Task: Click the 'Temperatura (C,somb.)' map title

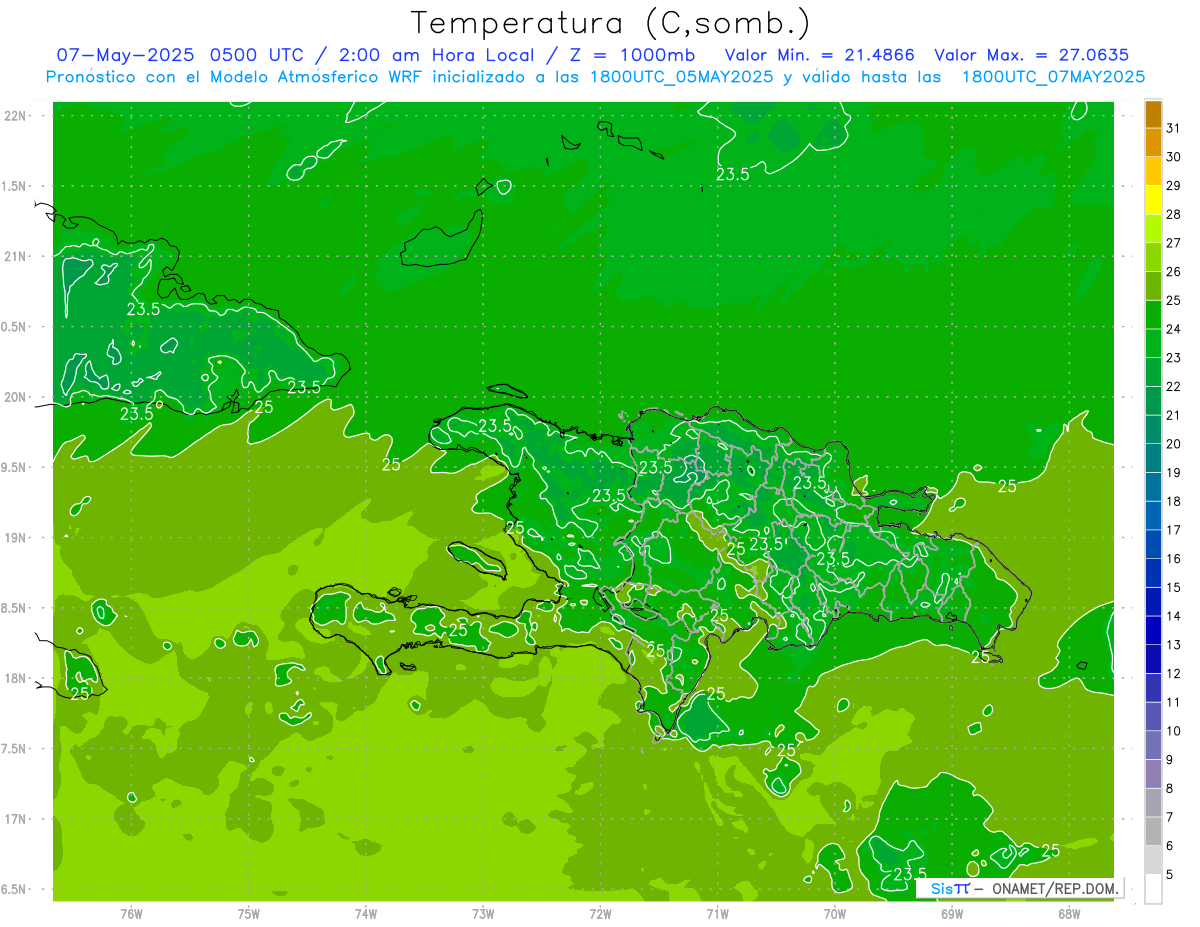Action: (610, 23)
